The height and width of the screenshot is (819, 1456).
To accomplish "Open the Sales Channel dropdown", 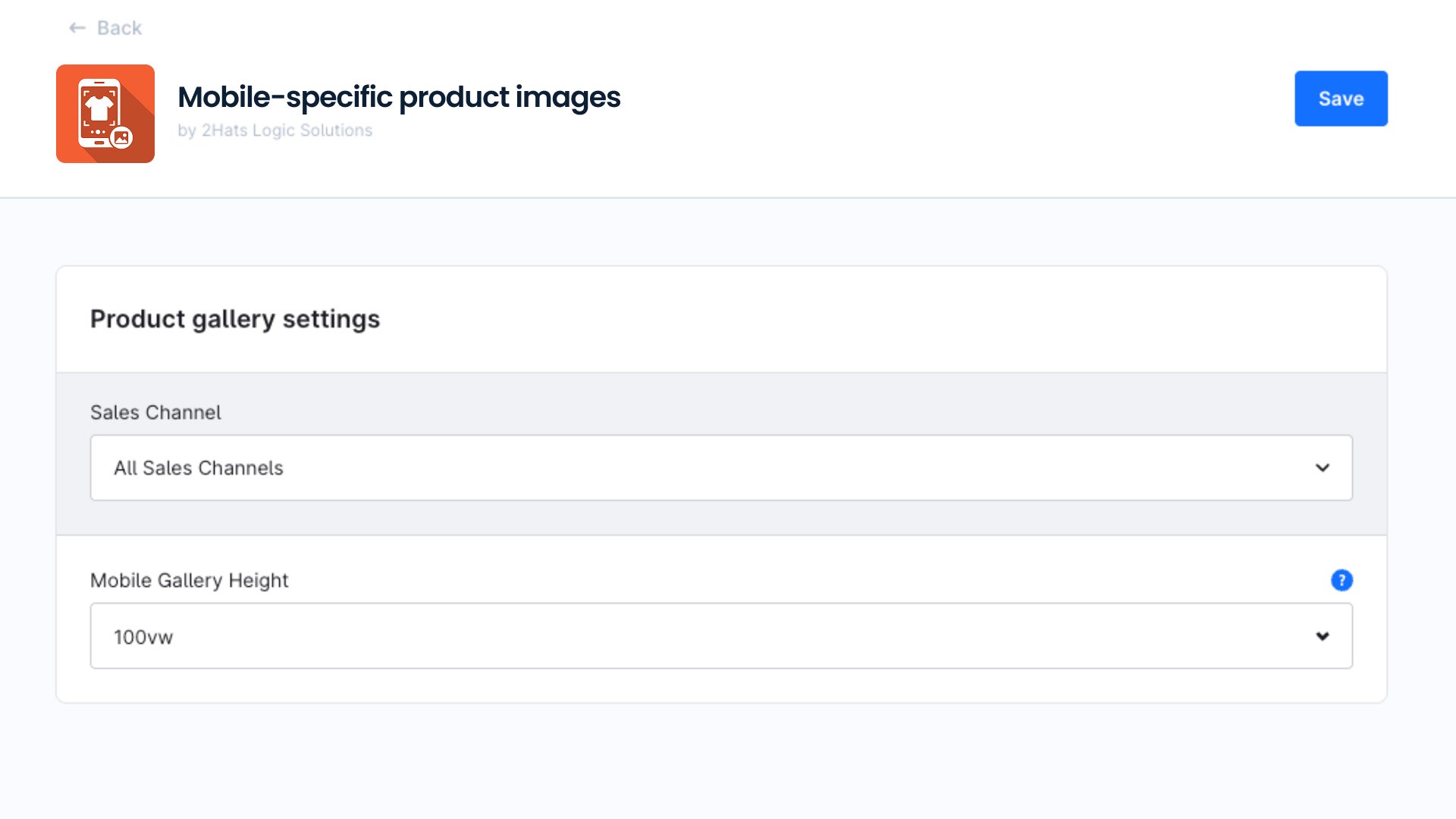I will 721,468.
